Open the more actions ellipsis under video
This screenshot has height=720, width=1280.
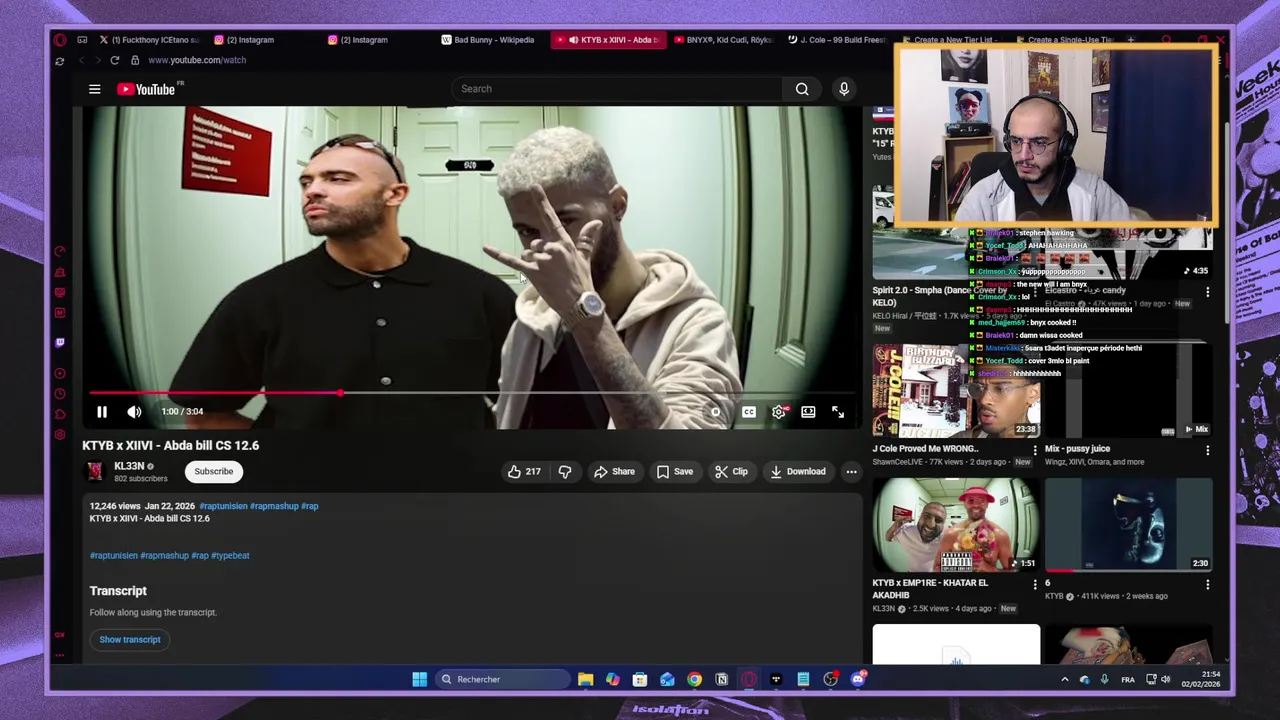click(851, 471)
